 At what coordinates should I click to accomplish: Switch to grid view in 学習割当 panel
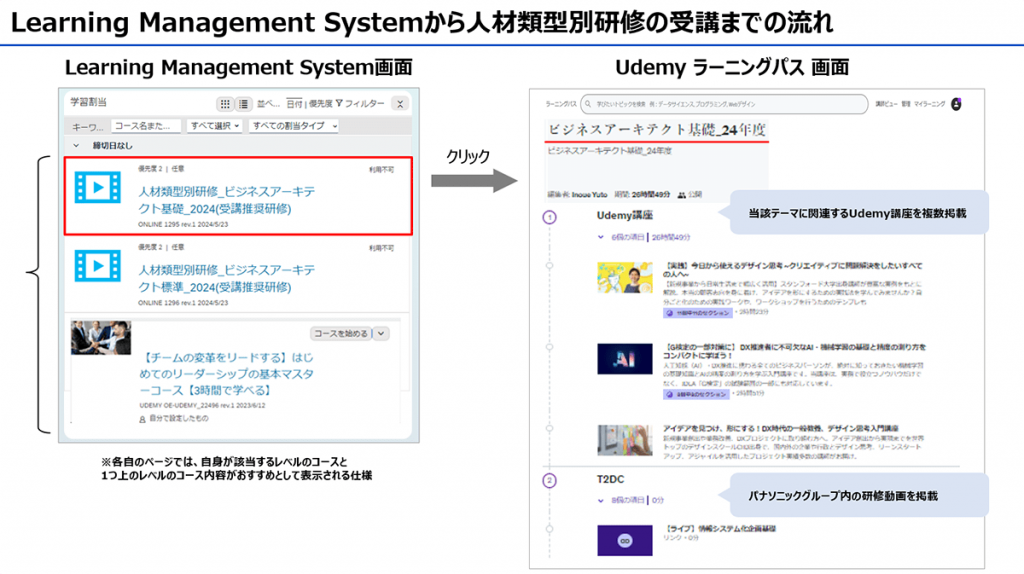225,104
